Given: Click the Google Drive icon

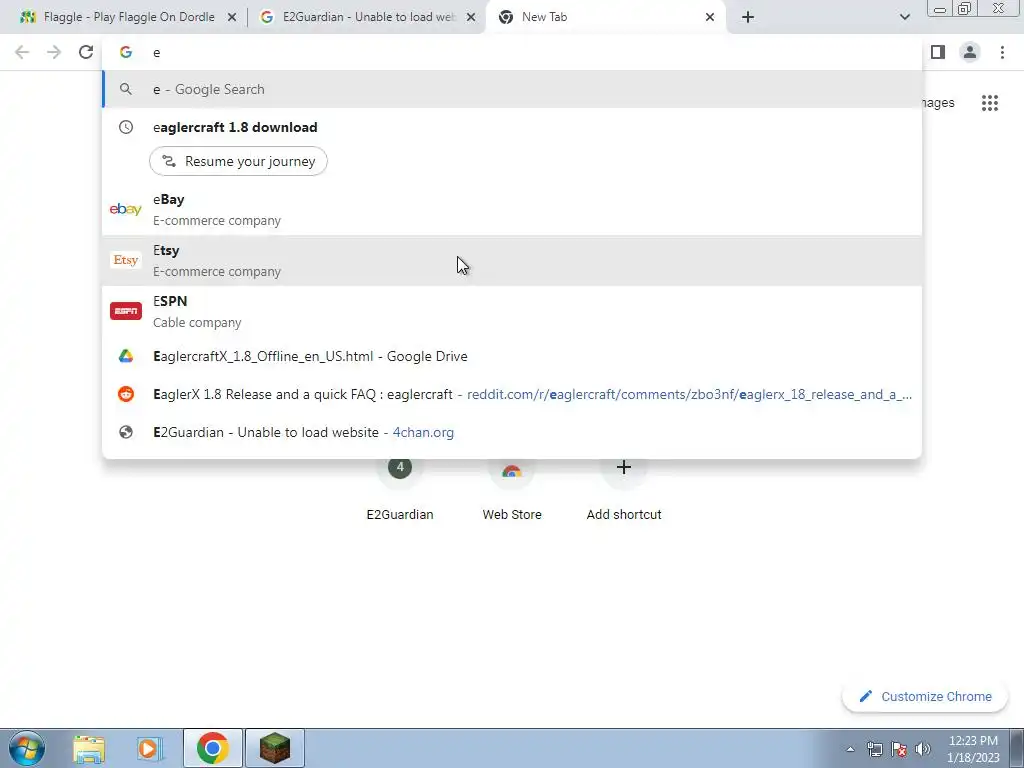Looking at the screenshot, I should (x=125, y=357).
